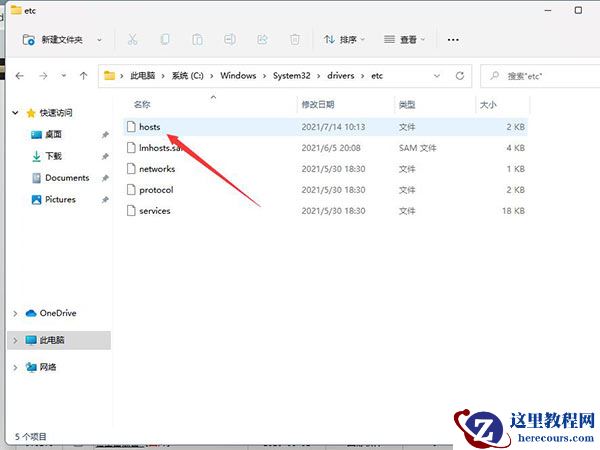Select the lmhosts.sam file
The image size is (600, 450).
[x=326, y=148]
